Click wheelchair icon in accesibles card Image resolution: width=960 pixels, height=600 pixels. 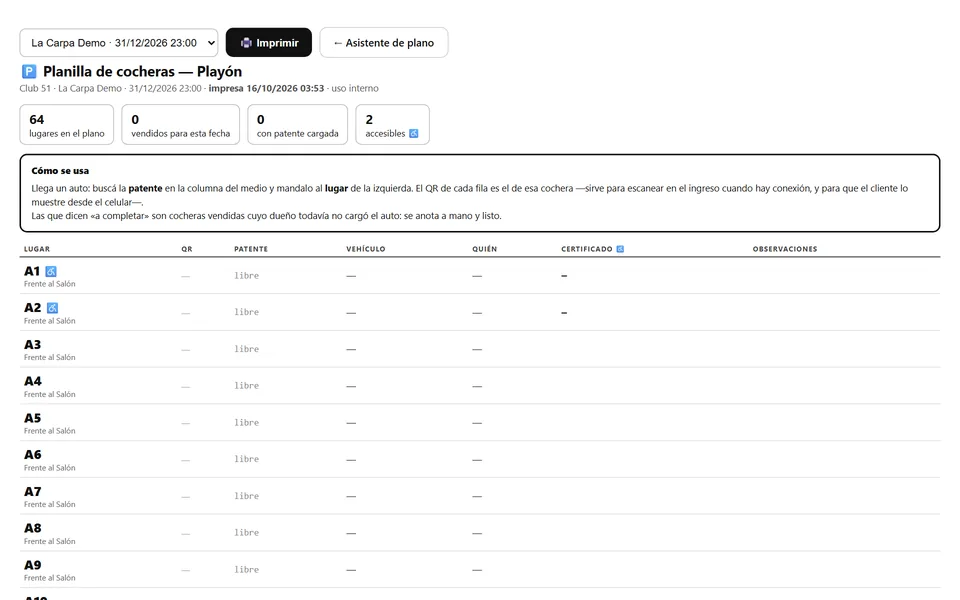pos(414,133)
